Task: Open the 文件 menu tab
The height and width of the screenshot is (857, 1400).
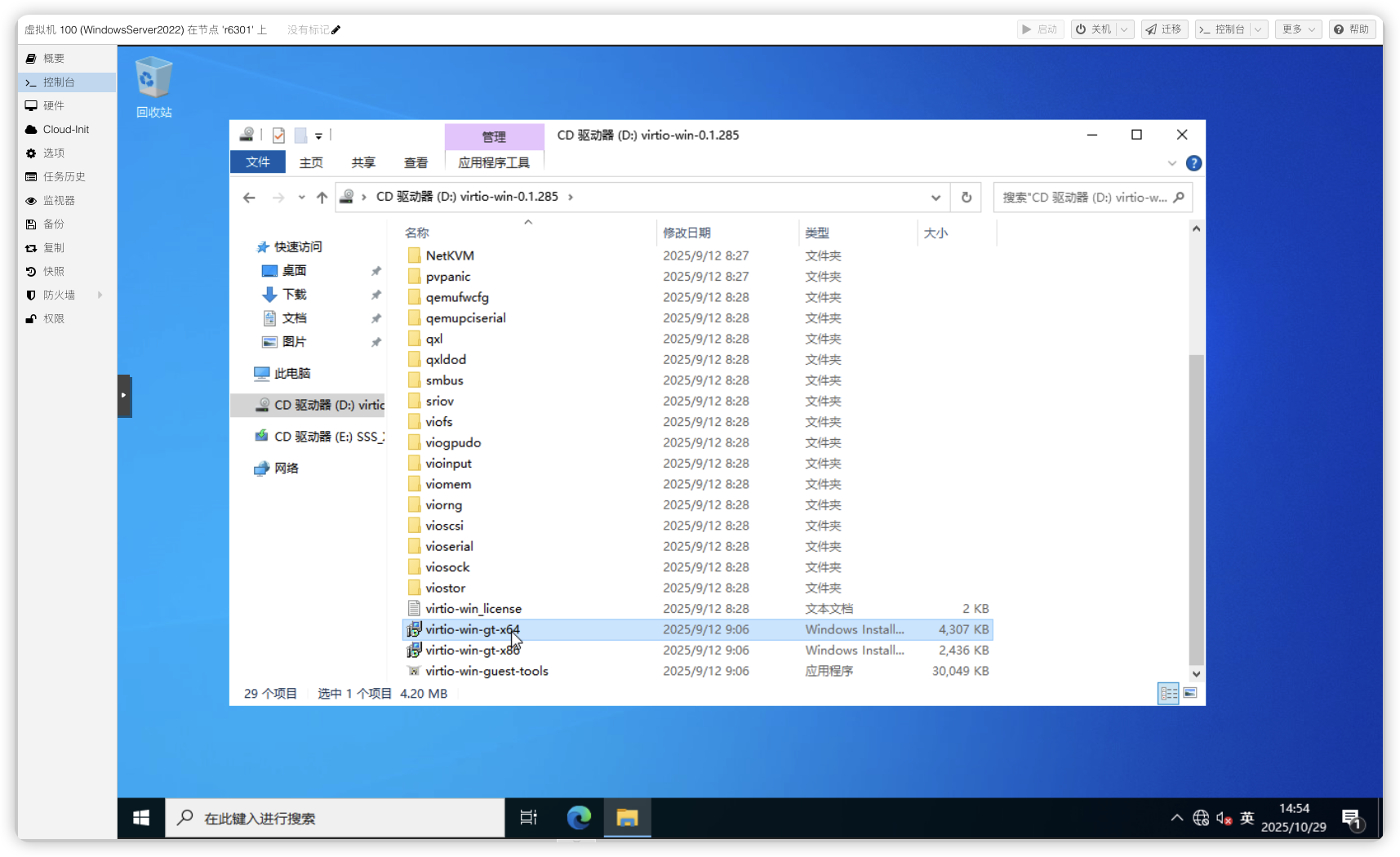Action: 258,162
